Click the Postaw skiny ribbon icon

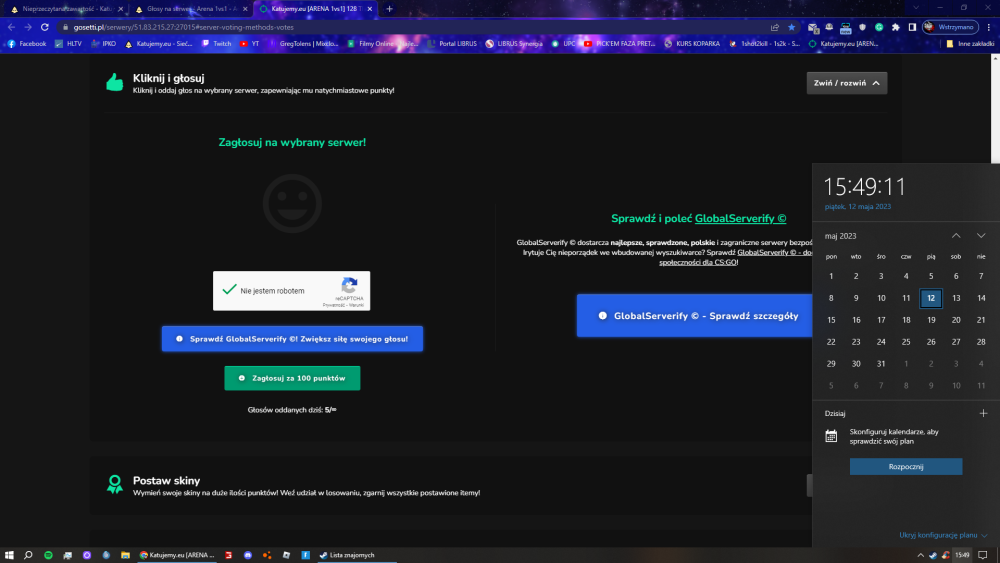click(x=115, y=485)
